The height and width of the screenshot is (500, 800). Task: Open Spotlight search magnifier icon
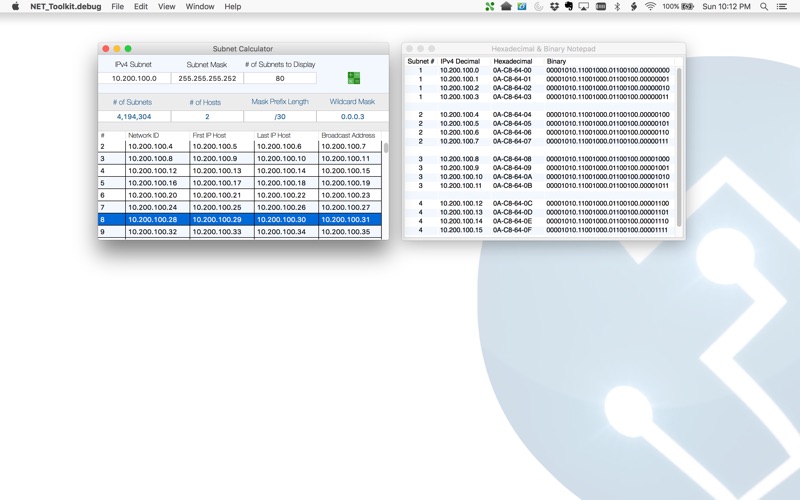(765, 6)
